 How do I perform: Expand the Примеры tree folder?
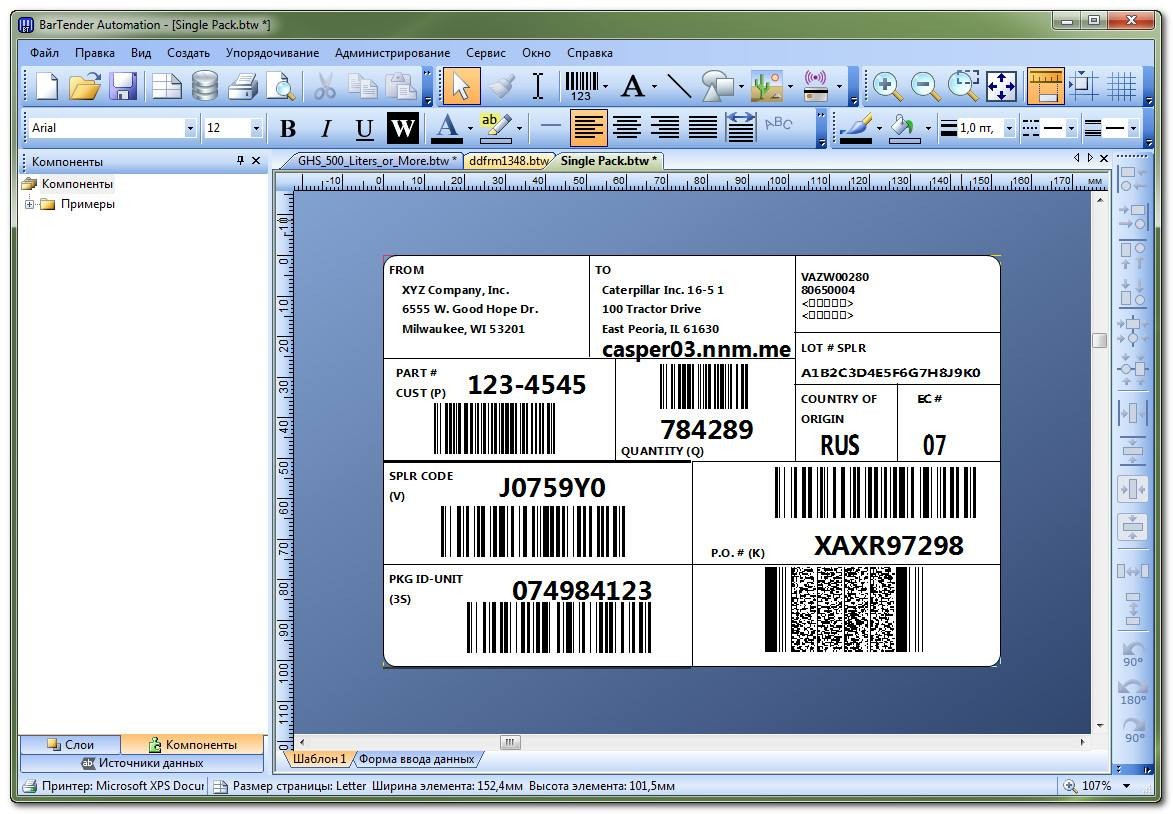[30, 204]
